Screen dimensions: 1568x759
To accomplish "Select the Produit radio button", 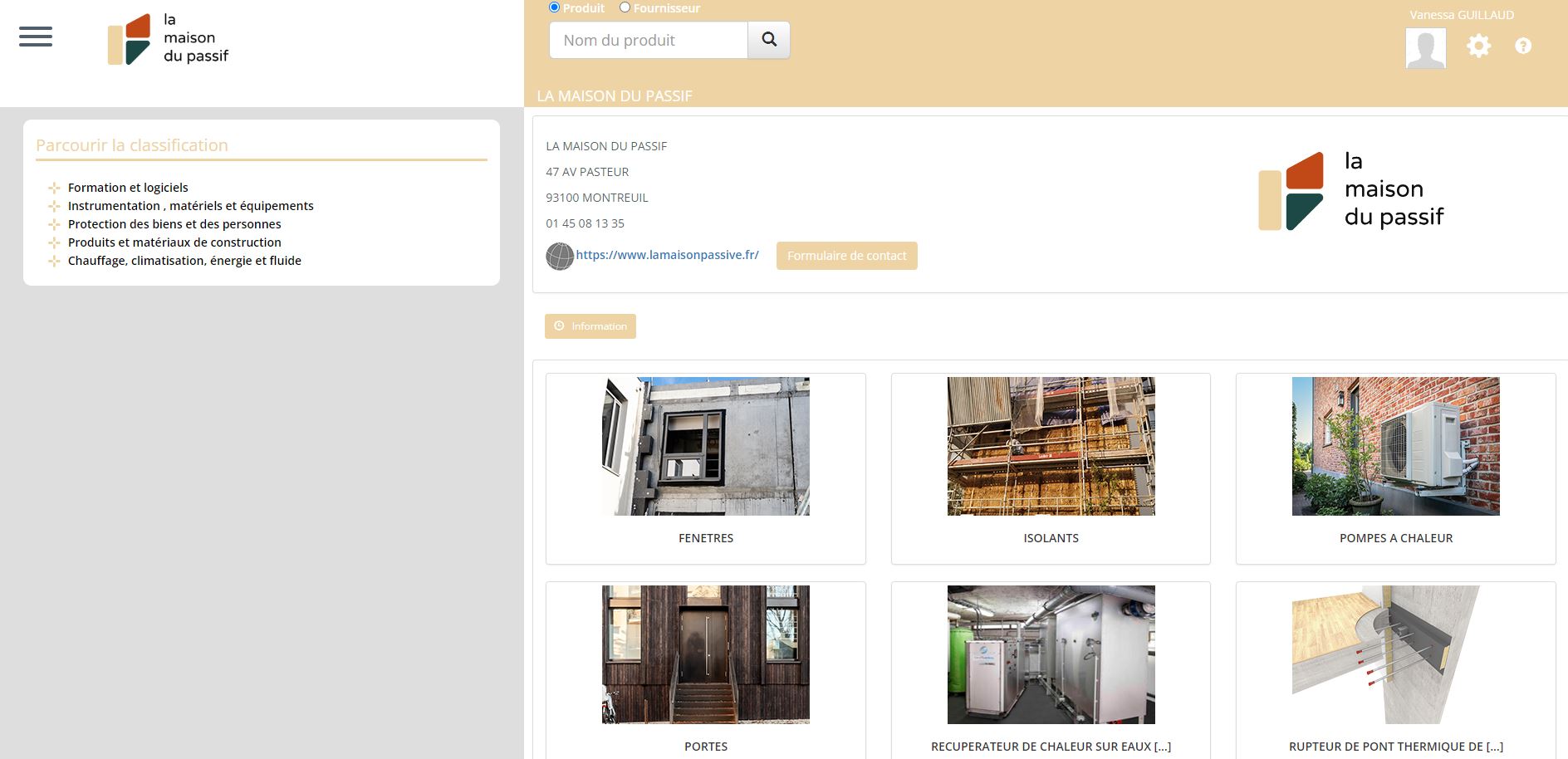I will coord(554,7).
